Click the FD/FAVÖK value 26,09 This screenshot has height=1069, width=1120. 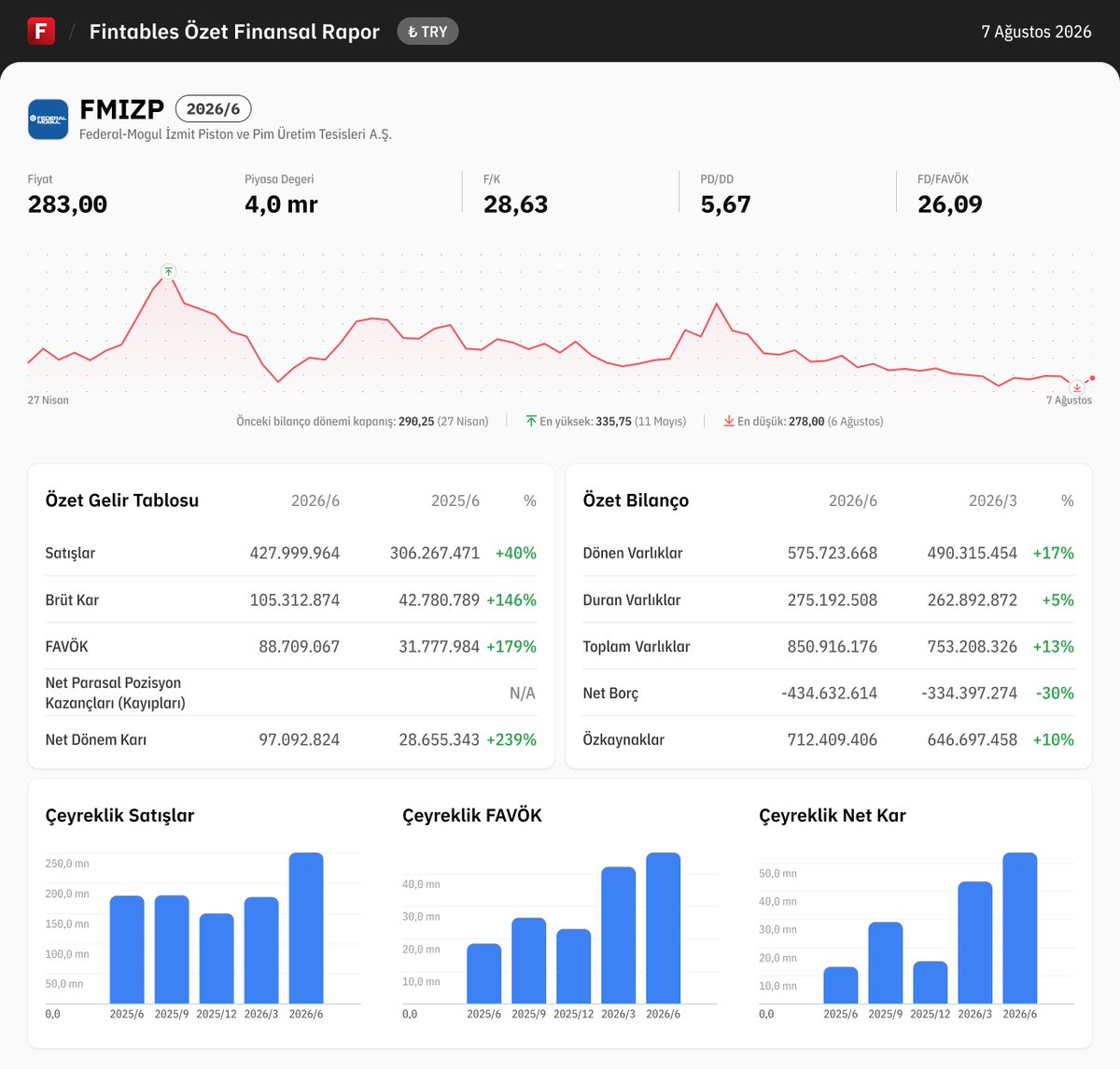click(x=950, y=204)
